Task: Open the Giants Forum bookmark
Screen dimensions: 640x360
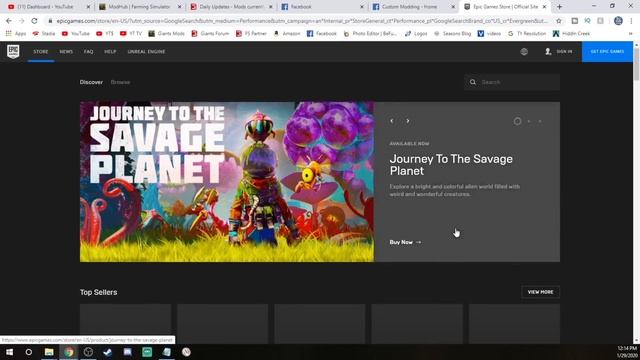Action: [210, 33]
